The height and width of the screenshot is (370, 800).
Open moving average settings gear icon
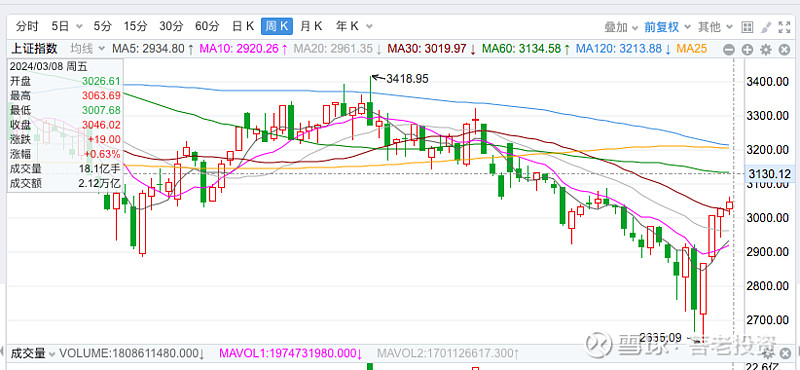[766, 50]
